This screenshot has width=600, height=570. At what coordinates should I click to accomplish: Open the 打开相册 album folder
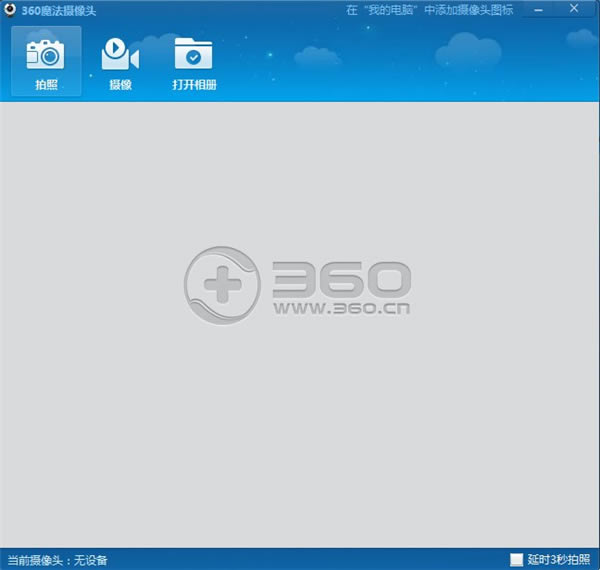tap(194, 64)
